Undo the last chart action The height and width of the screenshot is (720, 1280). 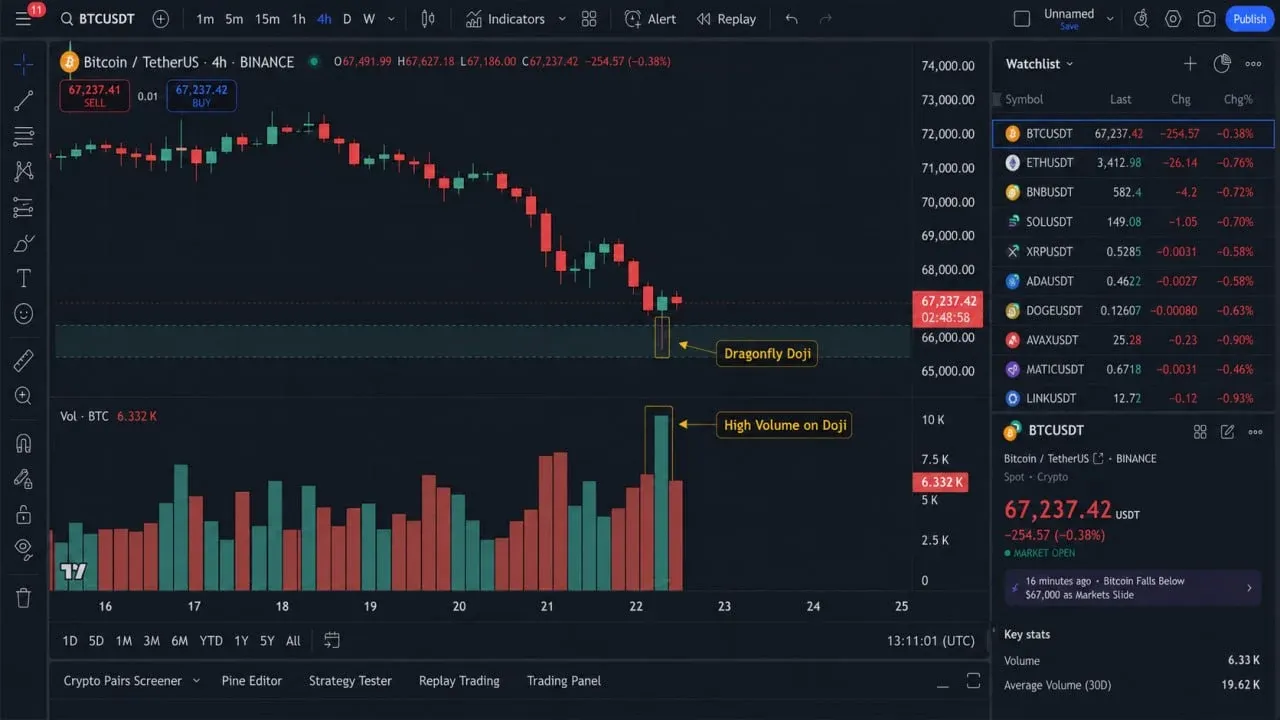click(x=792, y=19)
